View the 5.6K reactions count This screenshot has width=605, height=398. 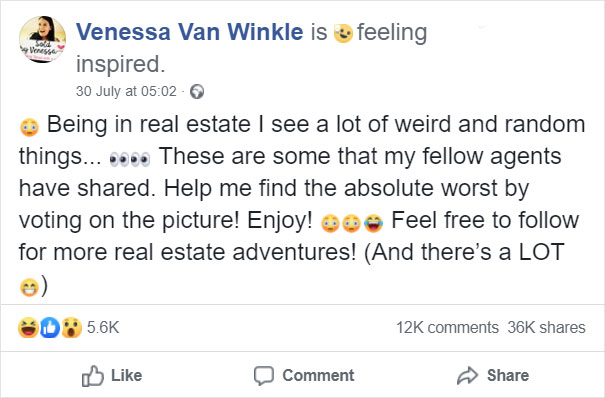103,327
